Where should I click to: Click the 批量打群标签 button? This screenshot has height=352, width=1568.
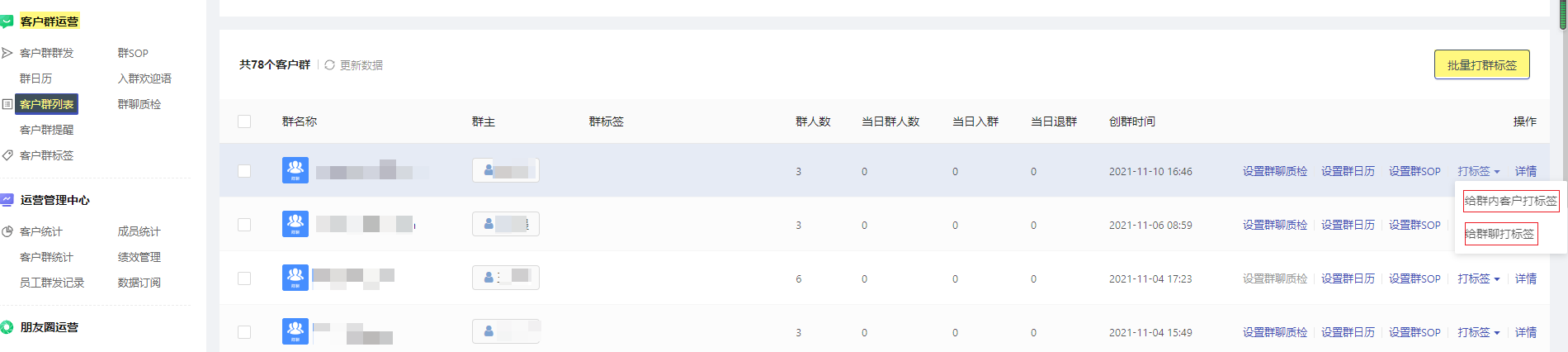coord(1482,64)
